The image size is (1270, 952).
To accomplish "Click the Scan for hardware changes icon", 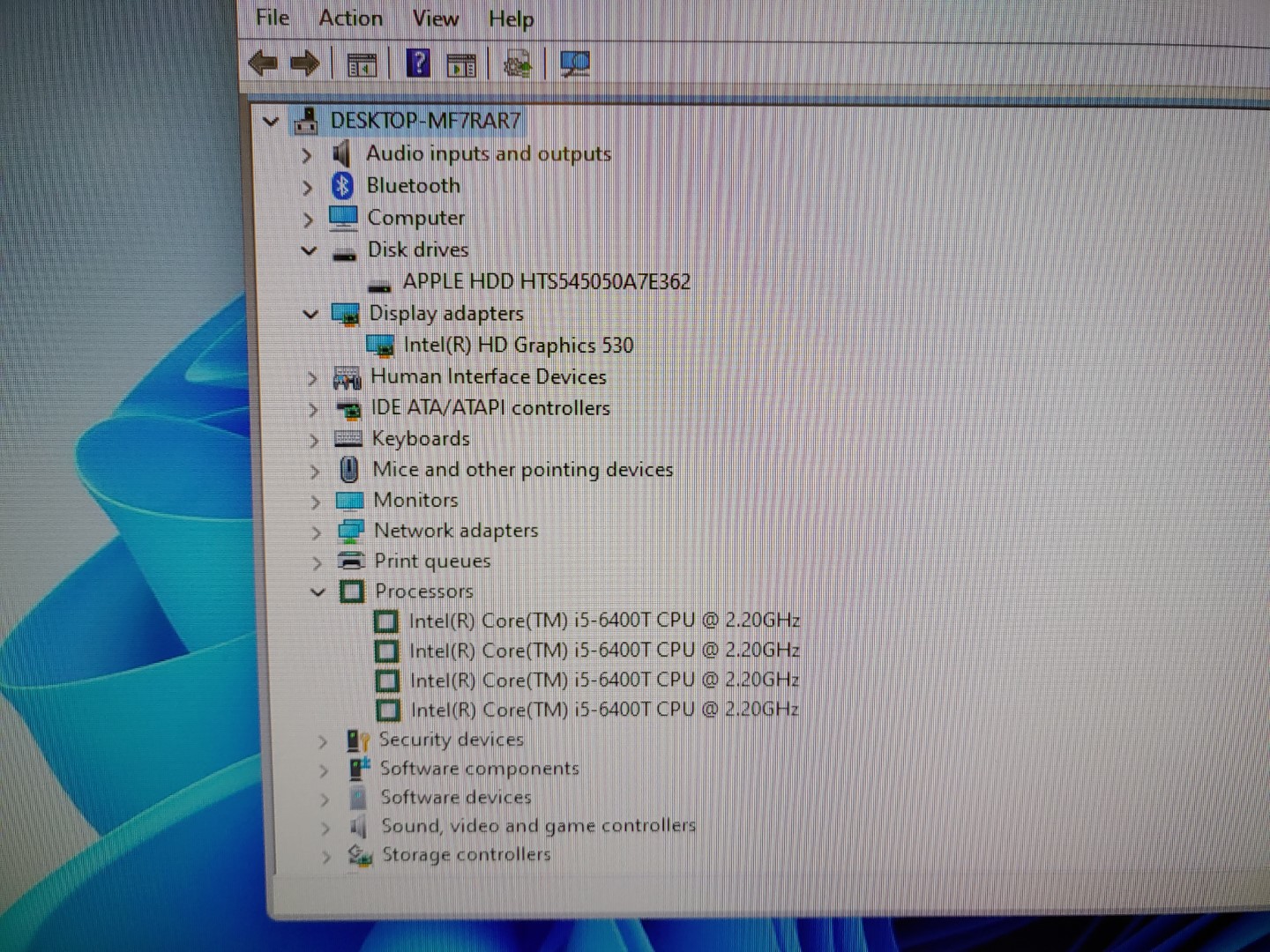I will (x=575, y=63).
